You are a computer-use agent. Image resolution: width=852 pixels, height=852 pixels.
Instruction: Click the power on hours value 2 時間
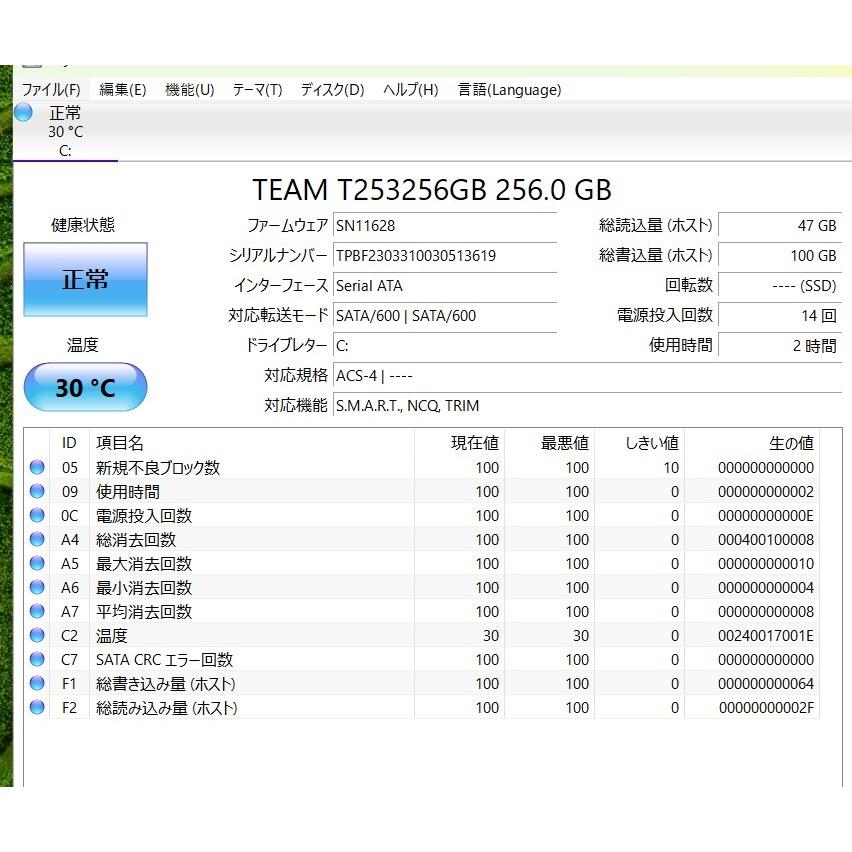[780, 346]
